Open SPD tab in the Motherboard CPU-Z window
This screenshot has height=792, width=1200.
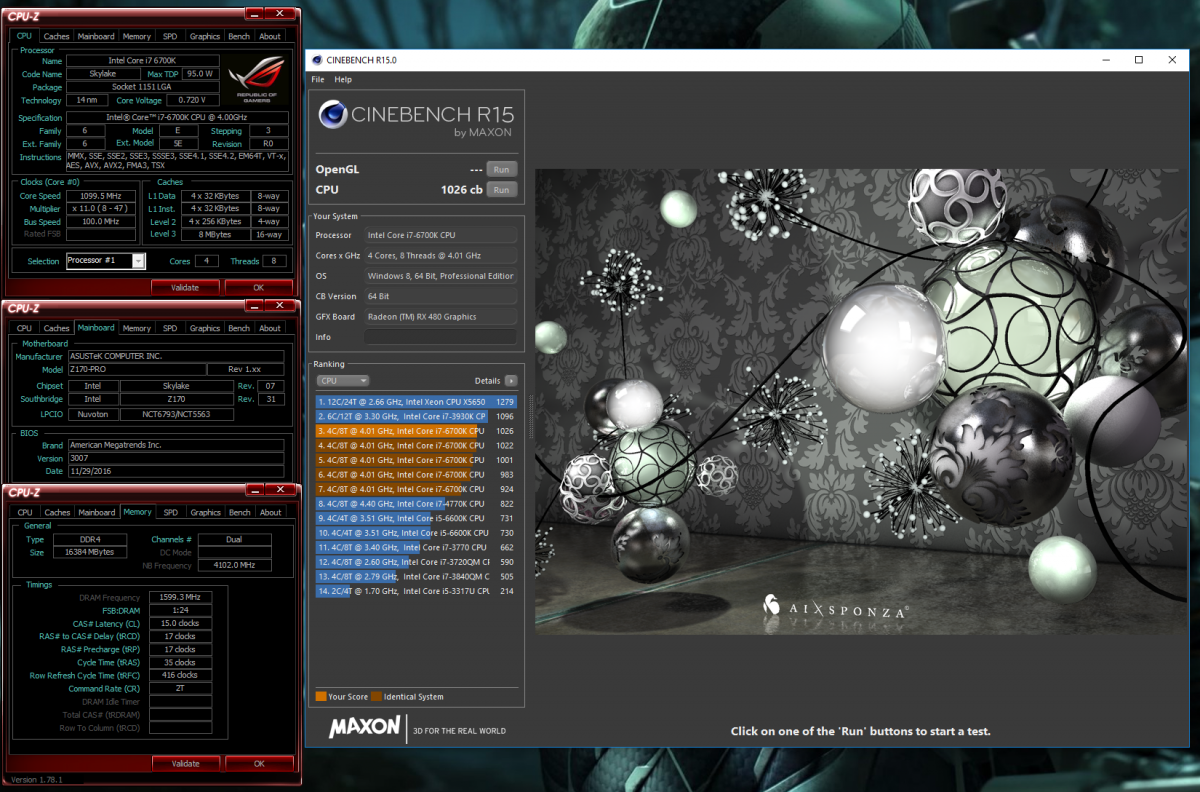170,328
